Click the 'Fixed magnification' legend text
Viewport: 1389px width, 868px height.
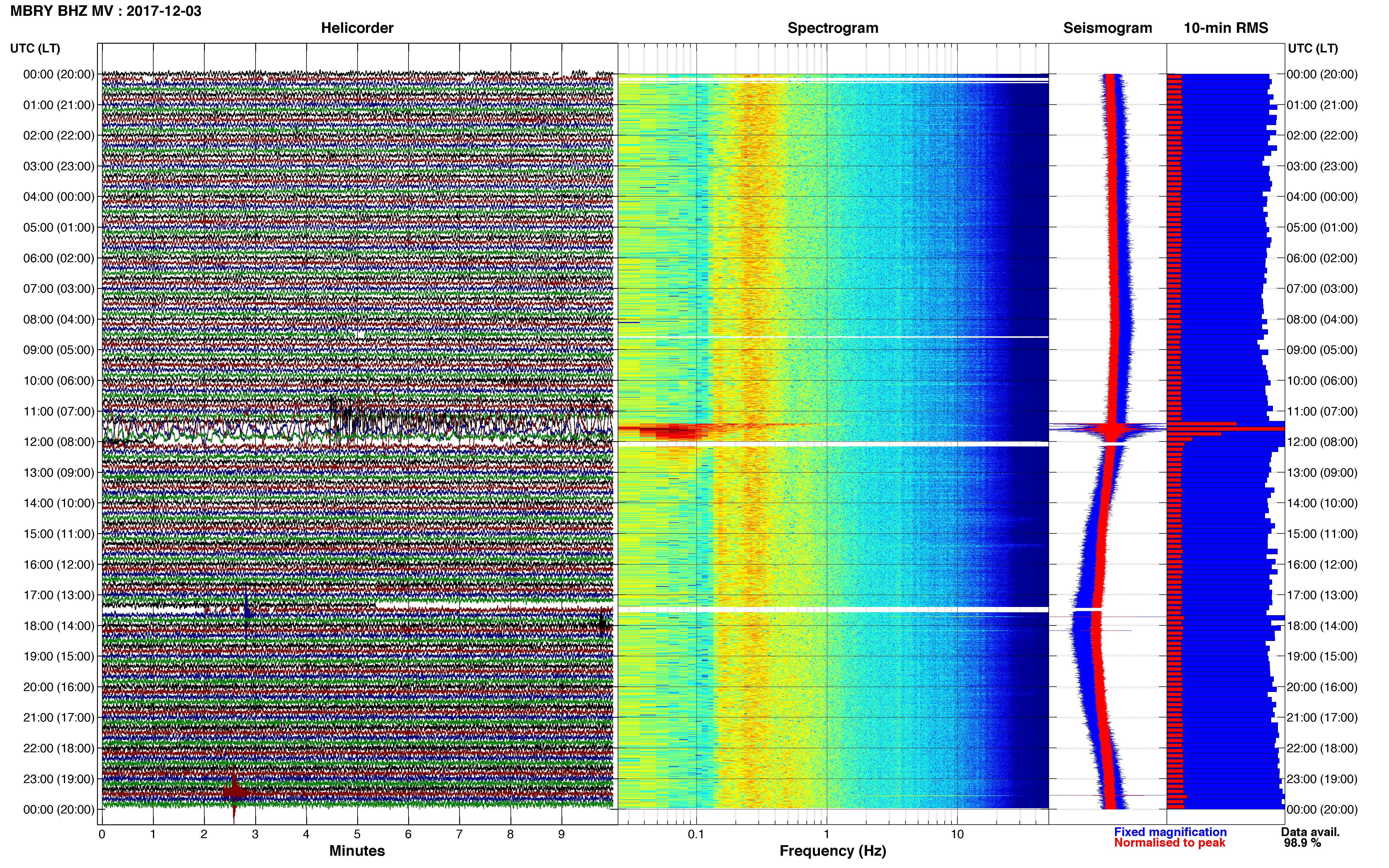(1170, 832)
